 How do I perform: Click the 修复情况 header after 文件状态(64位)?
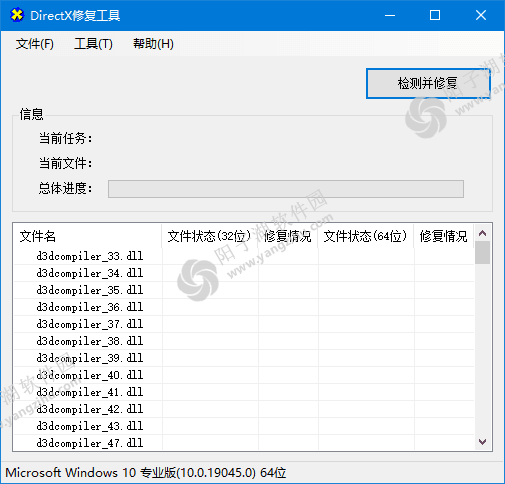(x=444, y=236)
